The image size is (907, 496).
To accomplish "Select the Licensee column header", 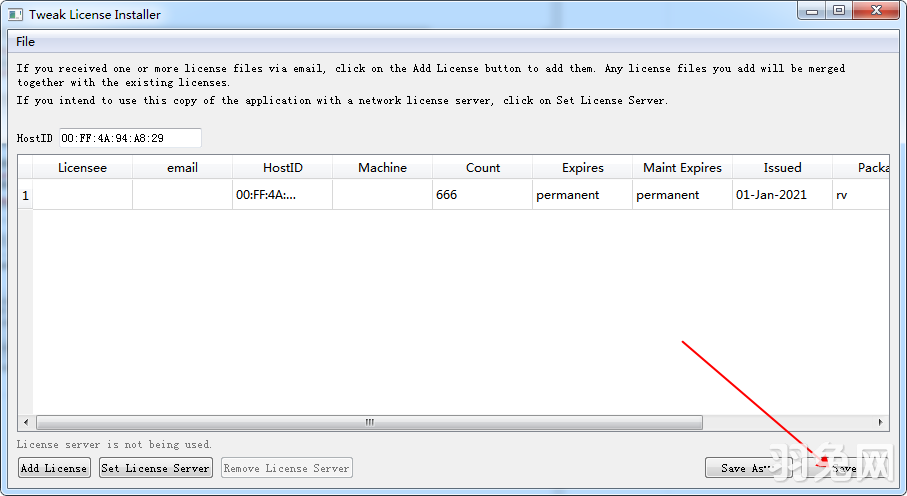I will (82, 168).
